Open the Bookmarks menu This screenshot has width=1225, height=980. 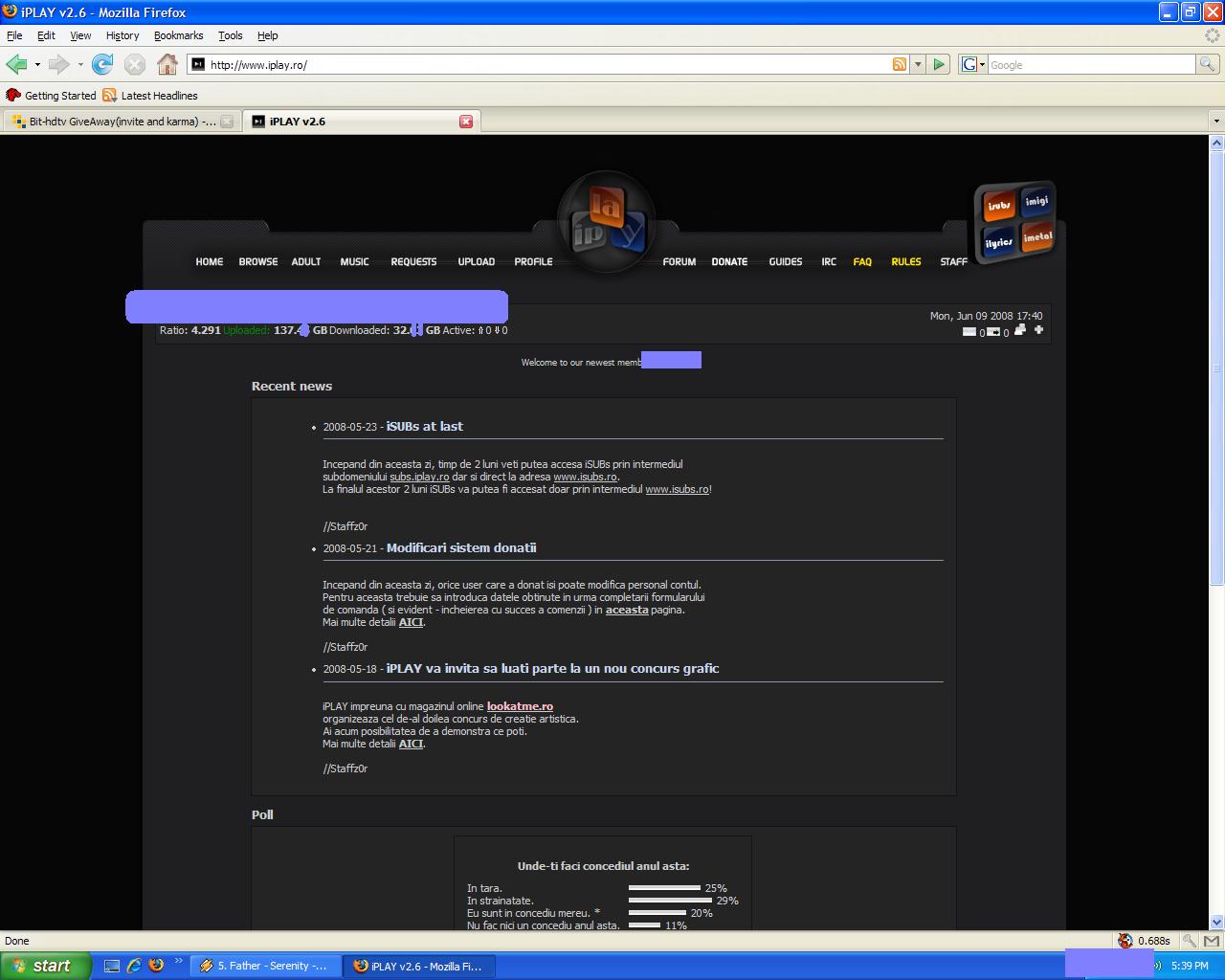click(x=178, y=35)
